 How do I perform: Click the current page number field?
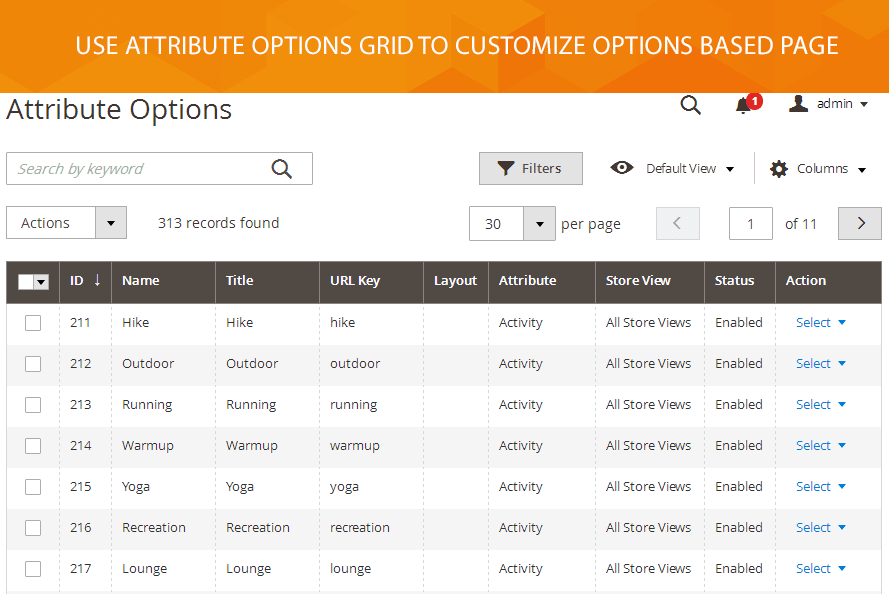click(750, 224)
